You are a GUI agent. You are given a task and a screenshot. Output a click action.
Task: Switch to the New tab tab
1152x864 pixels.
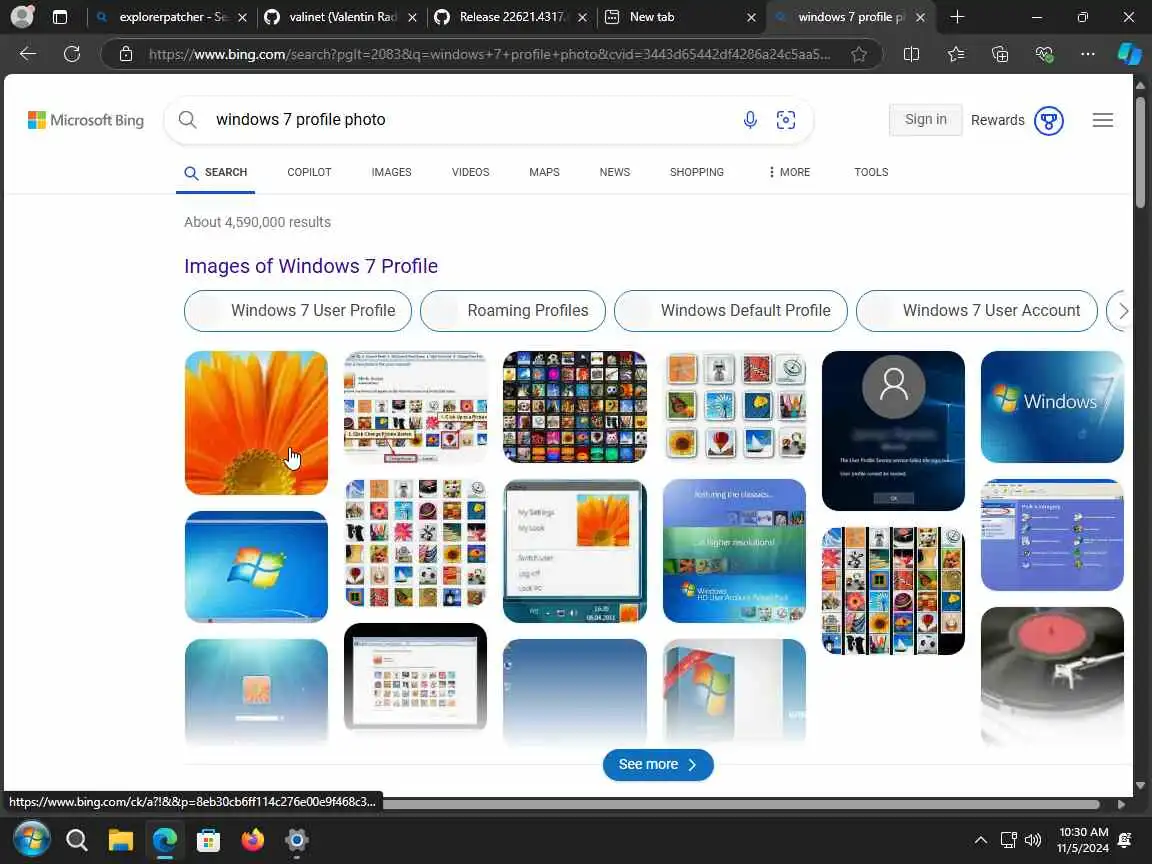(x=652, y=17)
